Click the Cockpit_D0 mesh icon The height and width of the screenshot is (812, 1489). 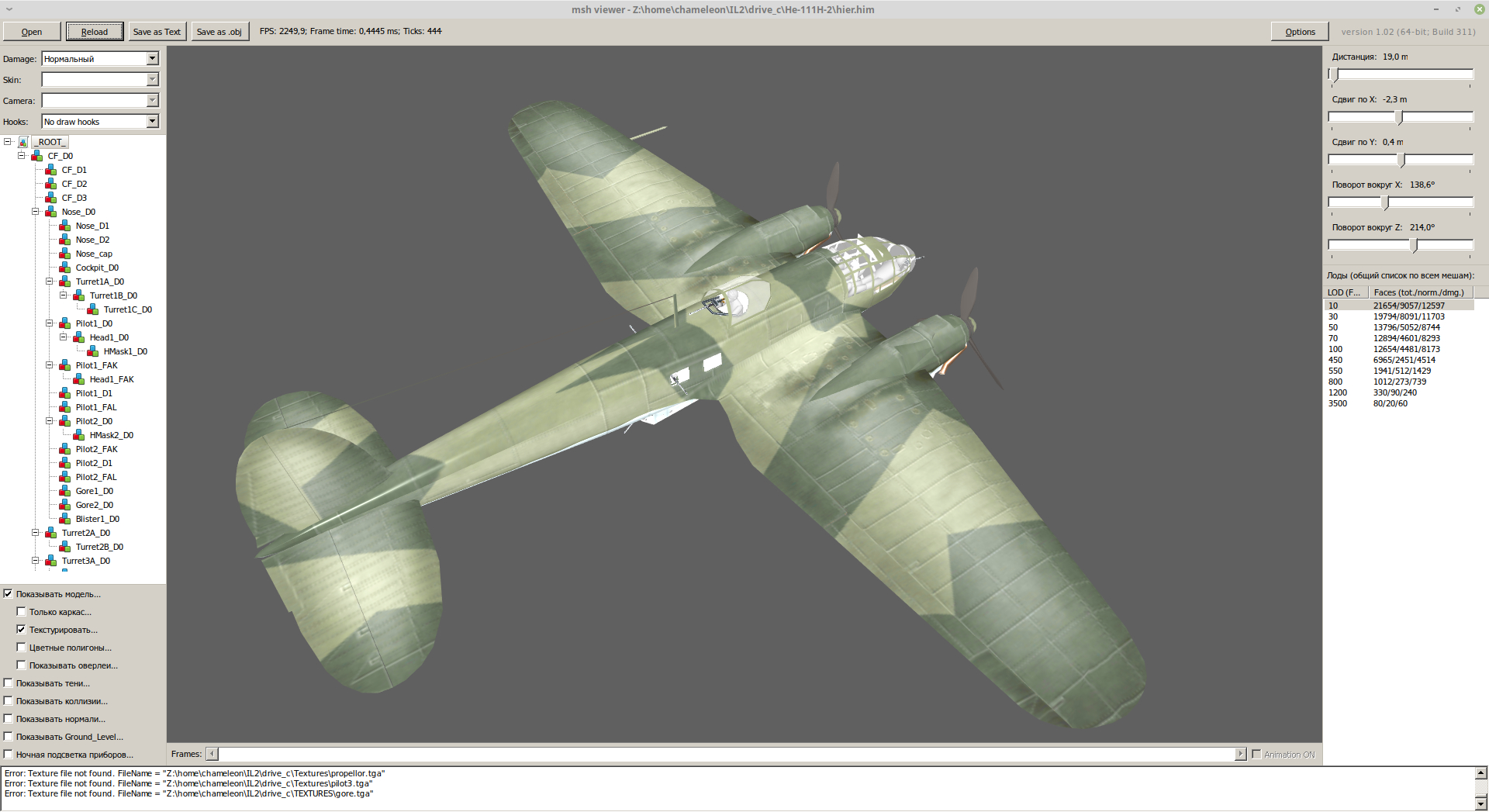coord(64,268)
